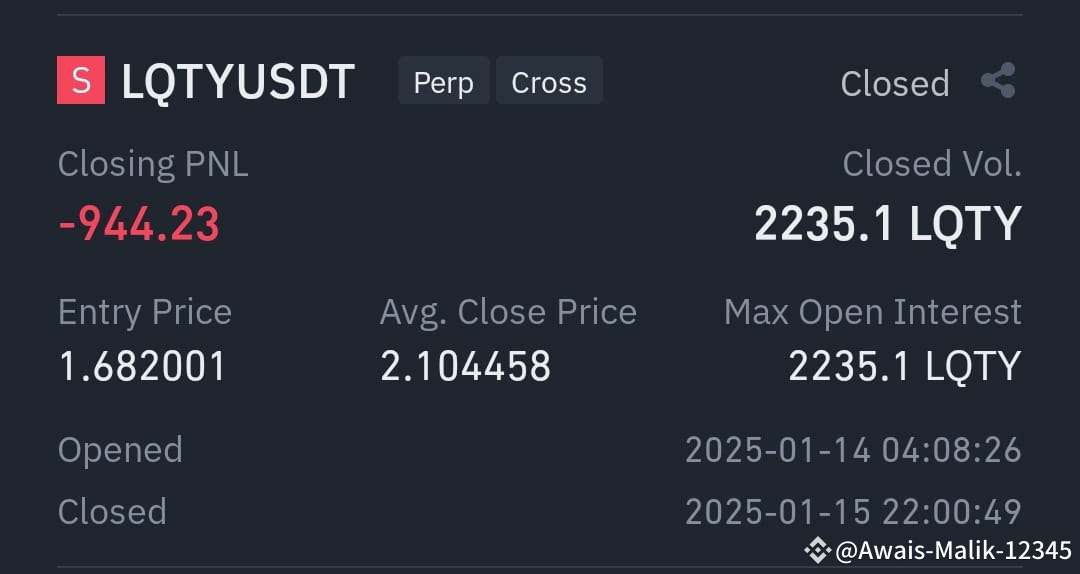
Task: Open the LQTYUSDT pair title
Action: pyautogui.click(x=238, y=81)
